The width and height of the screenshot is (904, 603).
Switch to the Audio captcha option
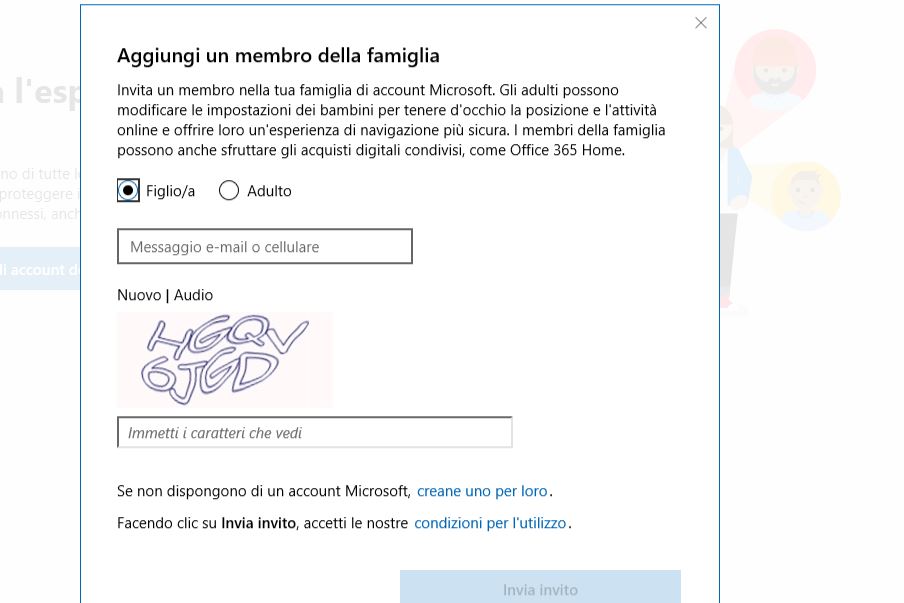click(x=193, y=295)
